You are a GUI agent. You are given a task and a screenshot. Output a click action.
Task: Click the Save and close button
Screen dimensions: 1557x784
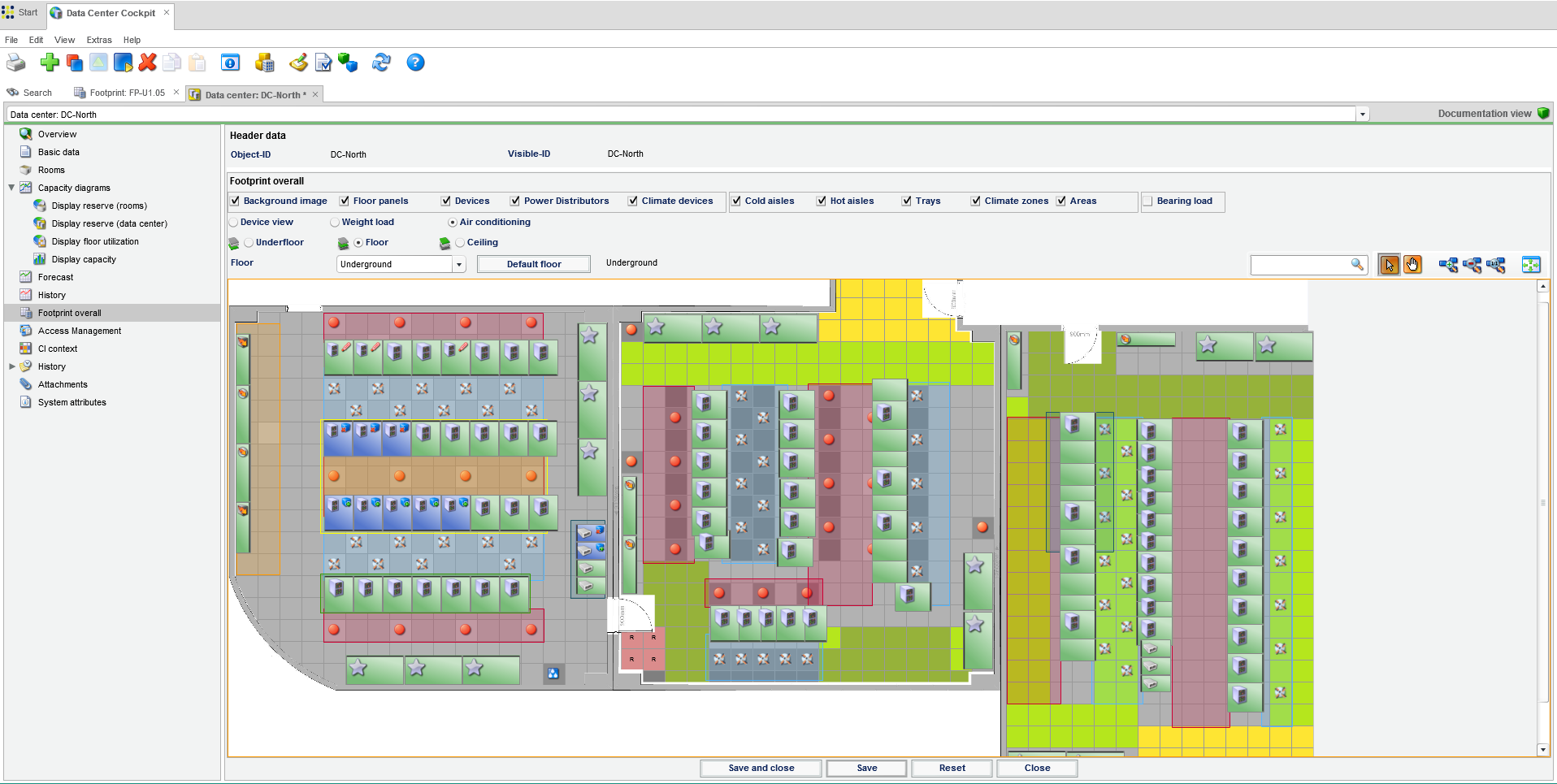(x=761, y=768)
